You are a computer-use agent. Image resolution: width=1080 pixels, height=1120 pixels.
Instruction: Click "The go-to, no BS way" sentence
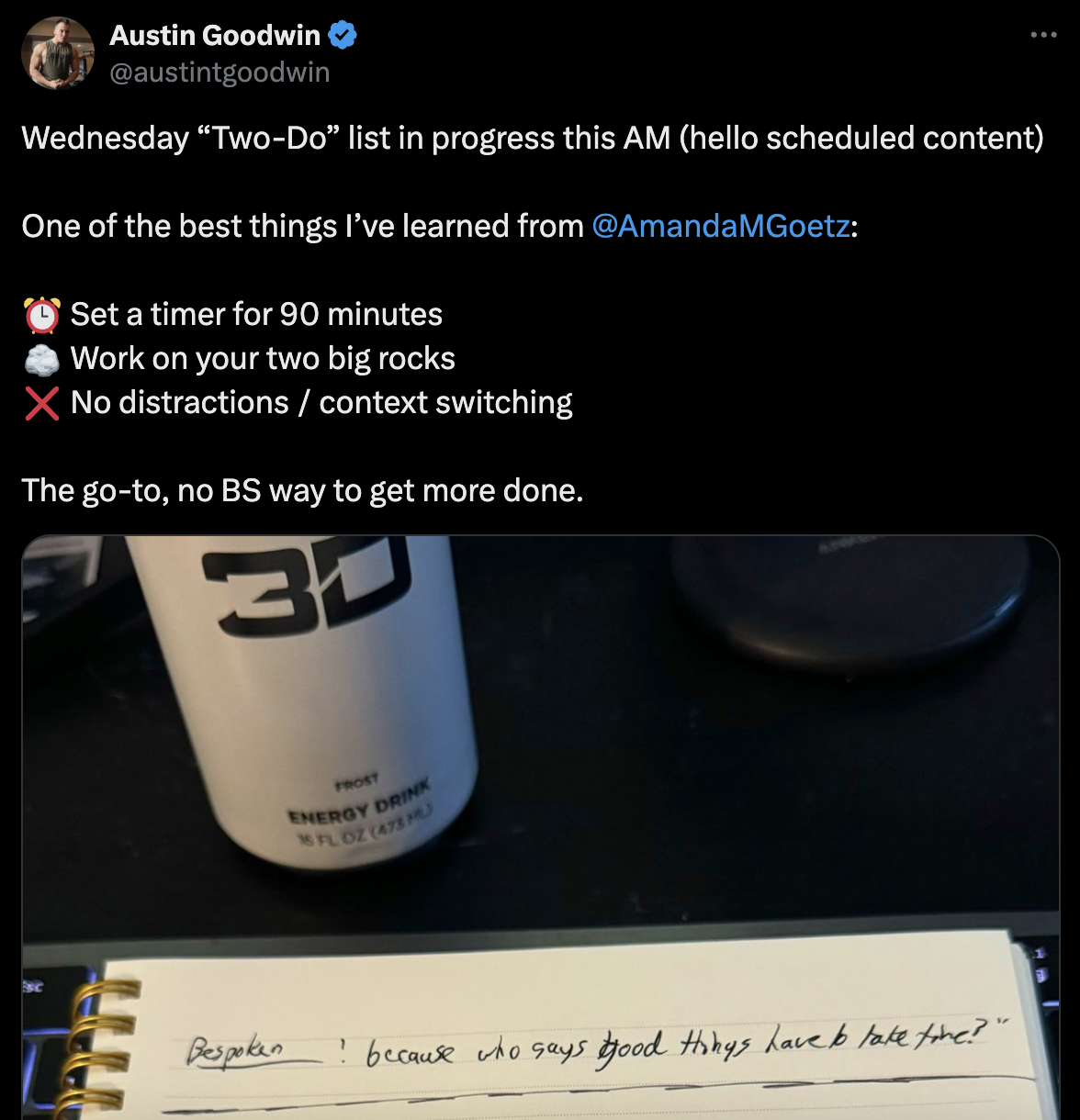(x=302, y=491)
